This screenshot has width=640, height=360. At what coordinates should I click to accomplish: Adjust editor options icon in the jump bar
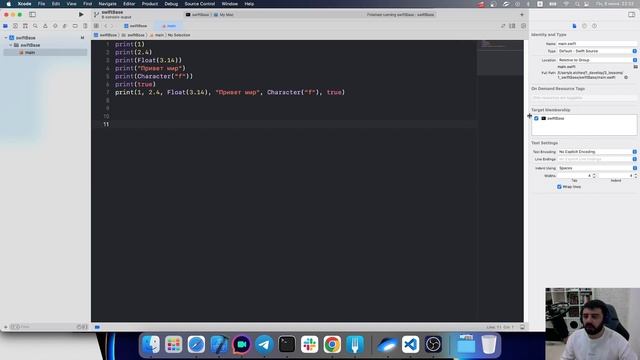pos(512,26)
